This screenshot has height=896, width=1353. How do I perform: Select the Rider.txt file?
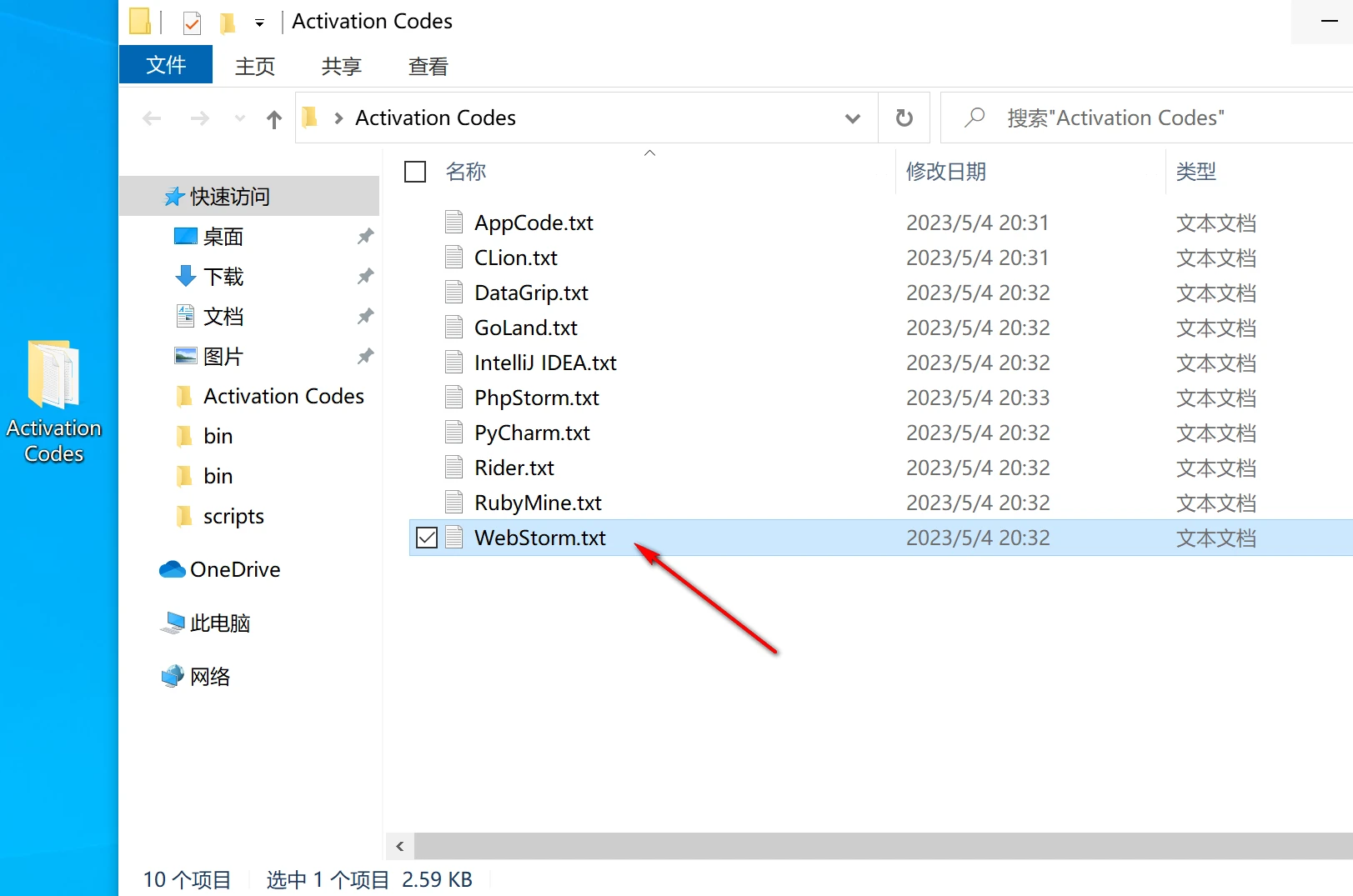(x=514, y=468)
